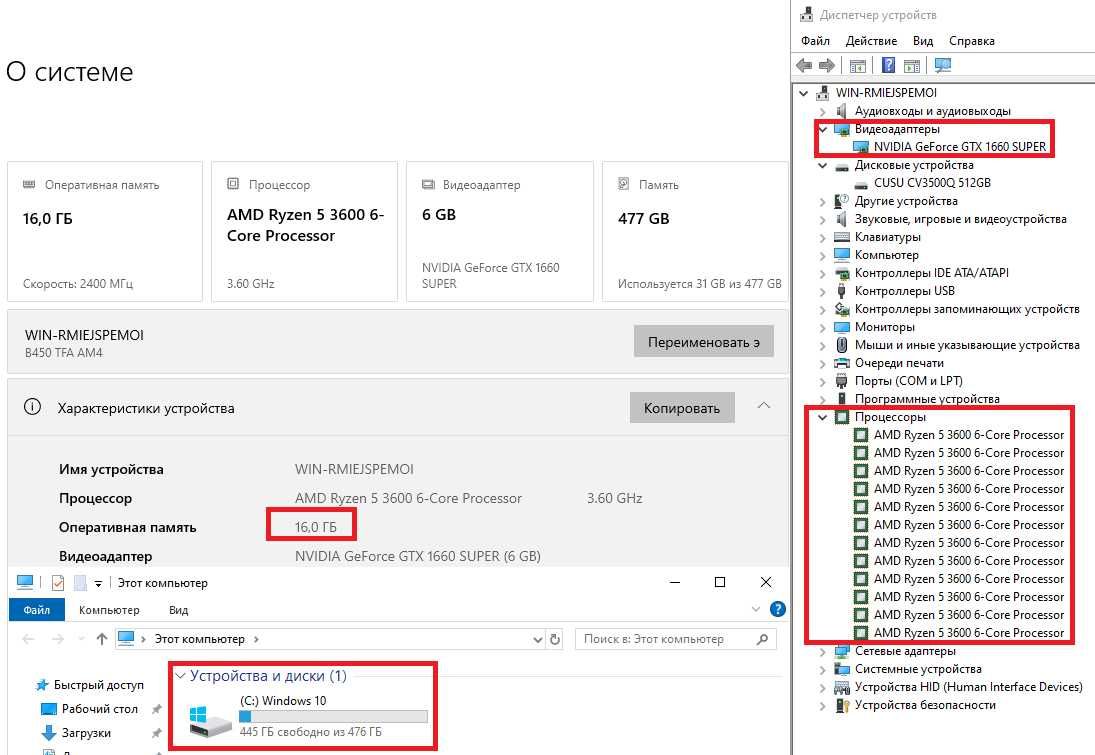1095x755 pixels.
Task: Select the Компьютер category icon in Device Manager
Action: coord(842,255)
